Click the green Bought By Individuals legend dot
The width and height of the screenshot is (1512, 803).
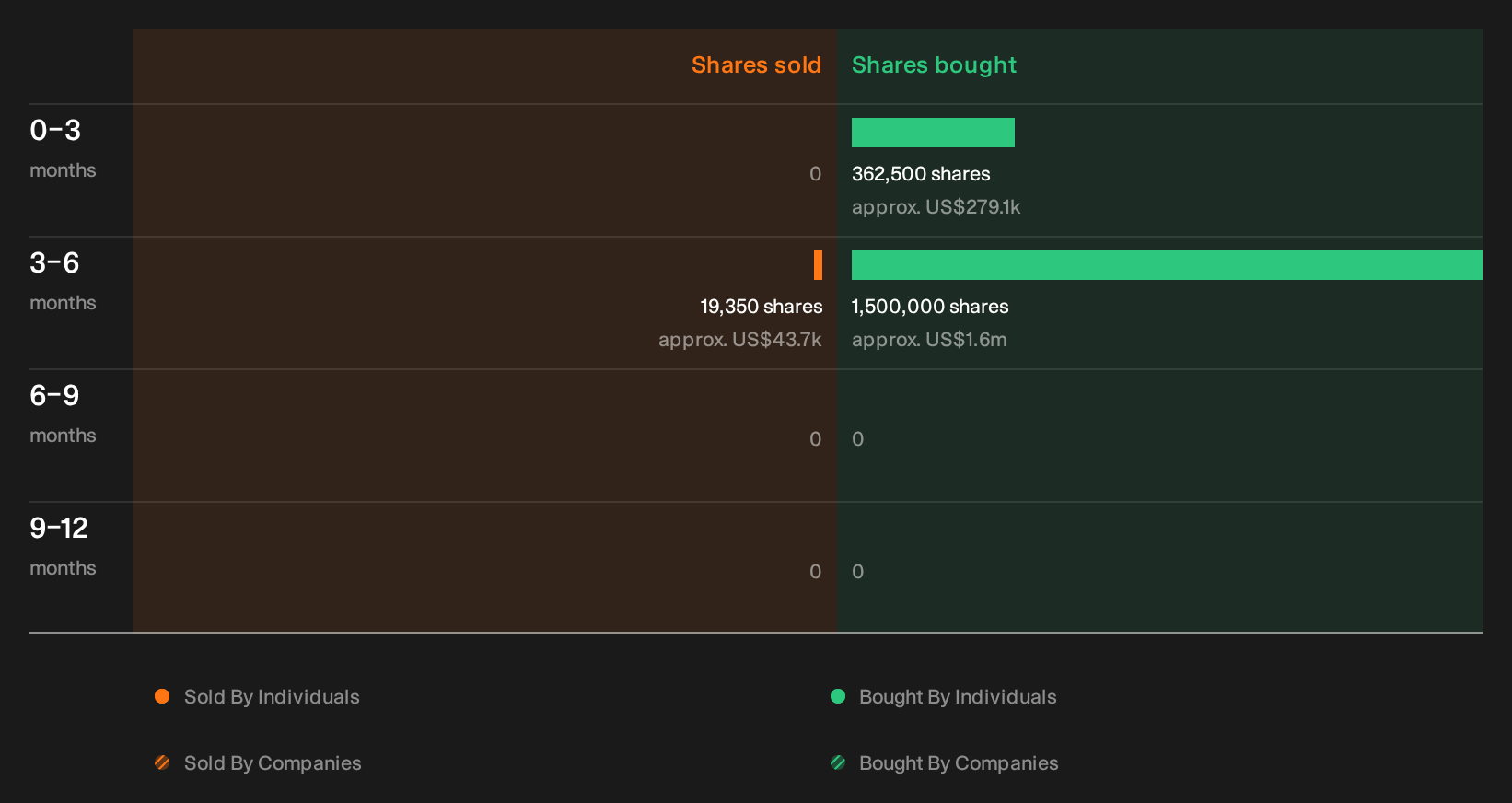(838, 696)
